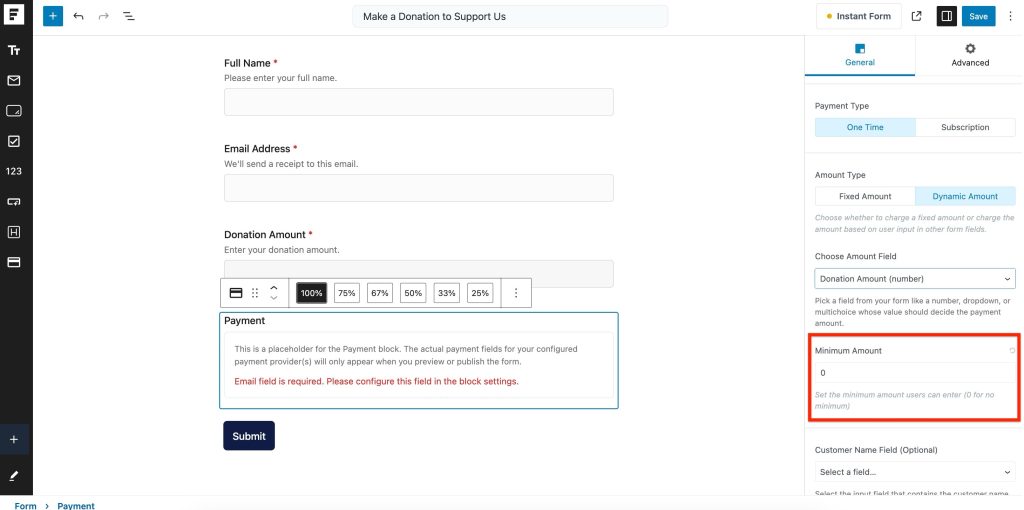The image size is (1024, 510).
Task: Click the Minimum Amount input field
Action: click(x=914, y=373)
